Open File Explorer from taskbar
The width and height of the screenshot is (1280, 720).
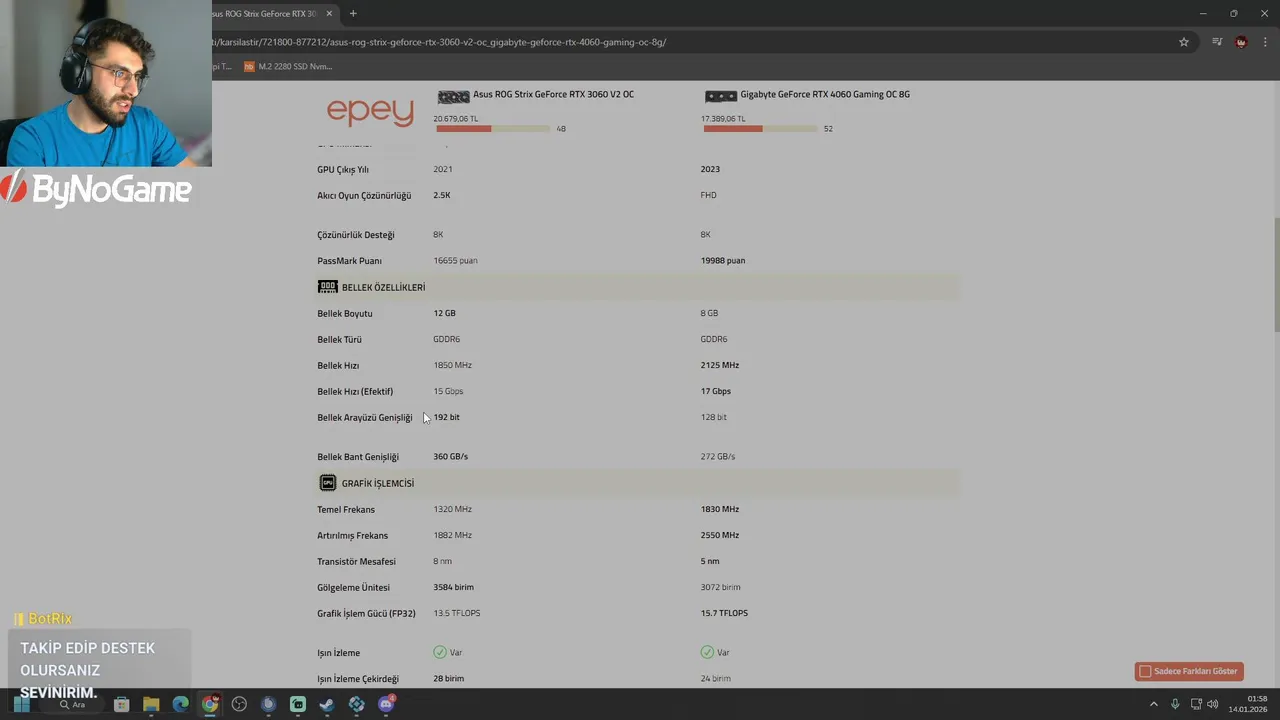151,704
